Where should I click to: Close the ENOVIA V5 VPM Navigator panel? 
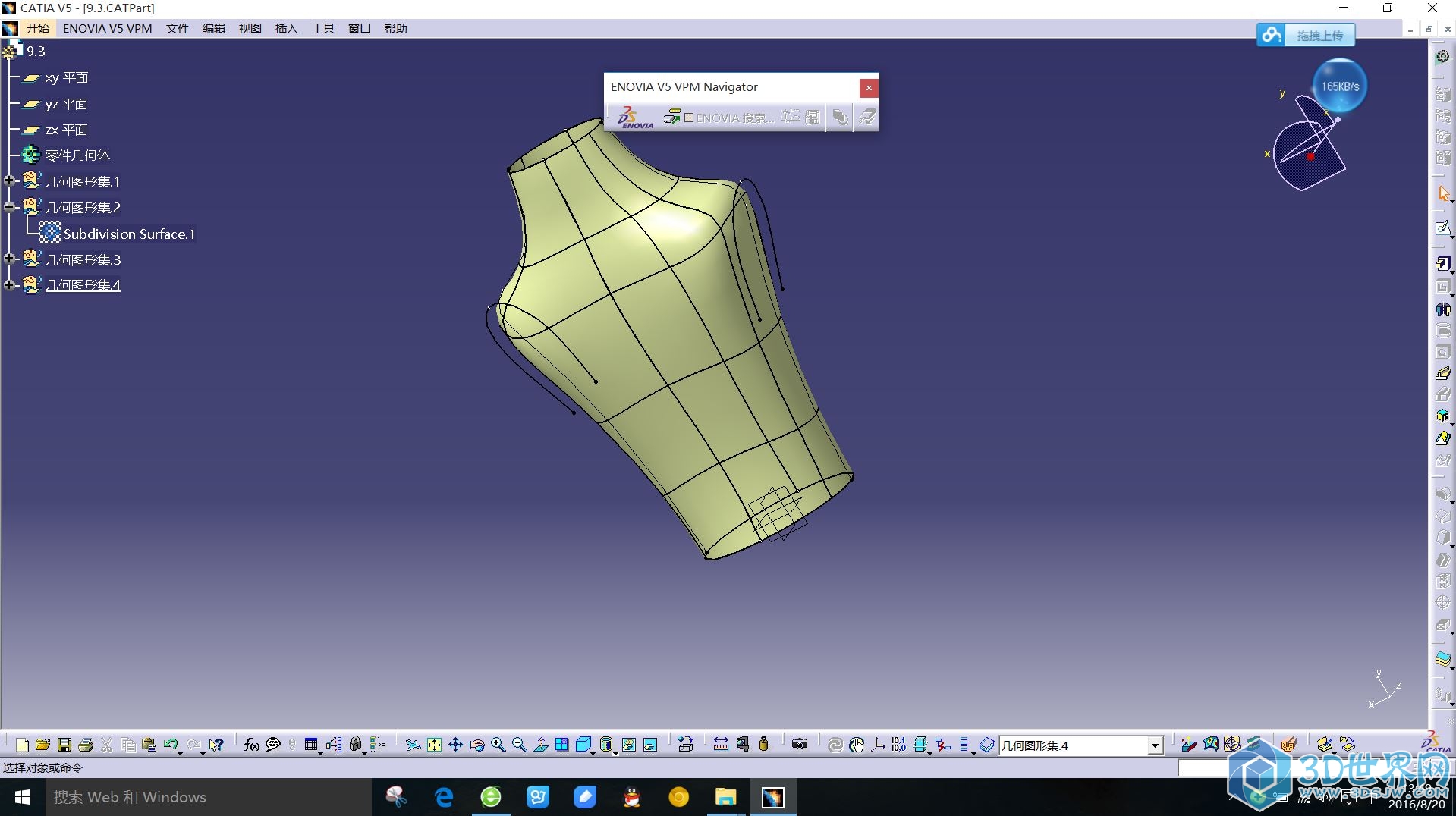coord(869,88)
